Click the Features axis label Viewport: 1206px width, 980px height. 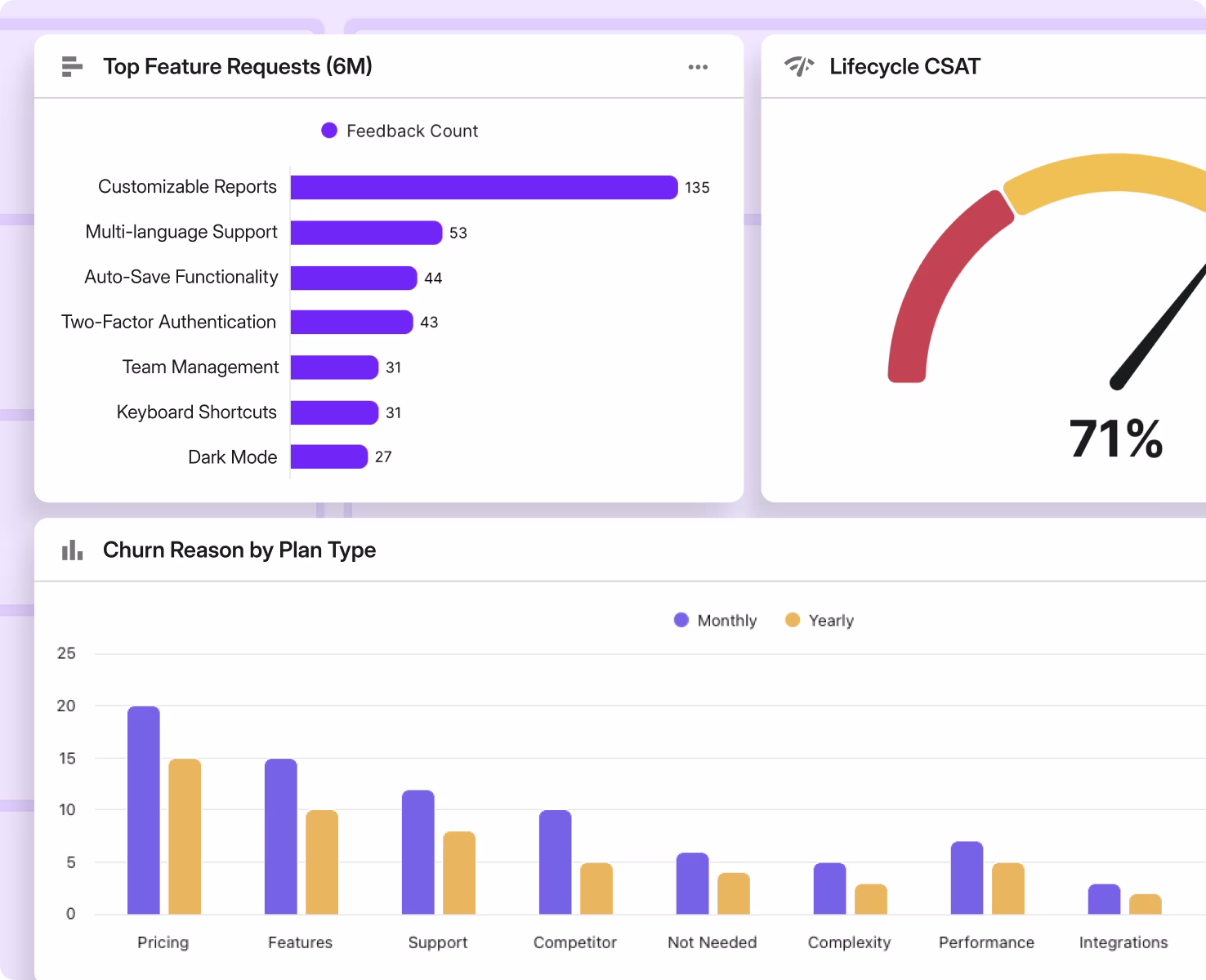click(301, 942)
